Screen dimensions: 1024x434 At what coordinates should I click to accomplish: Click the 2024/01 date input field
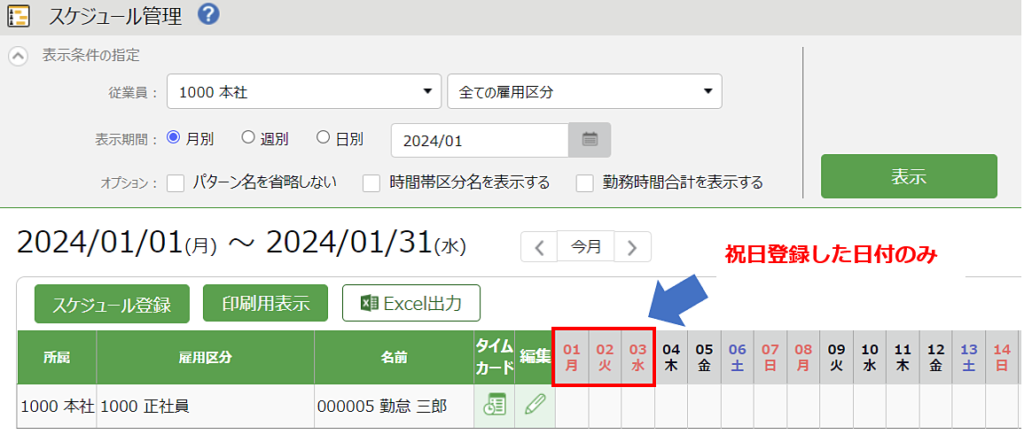coord(479,141)
